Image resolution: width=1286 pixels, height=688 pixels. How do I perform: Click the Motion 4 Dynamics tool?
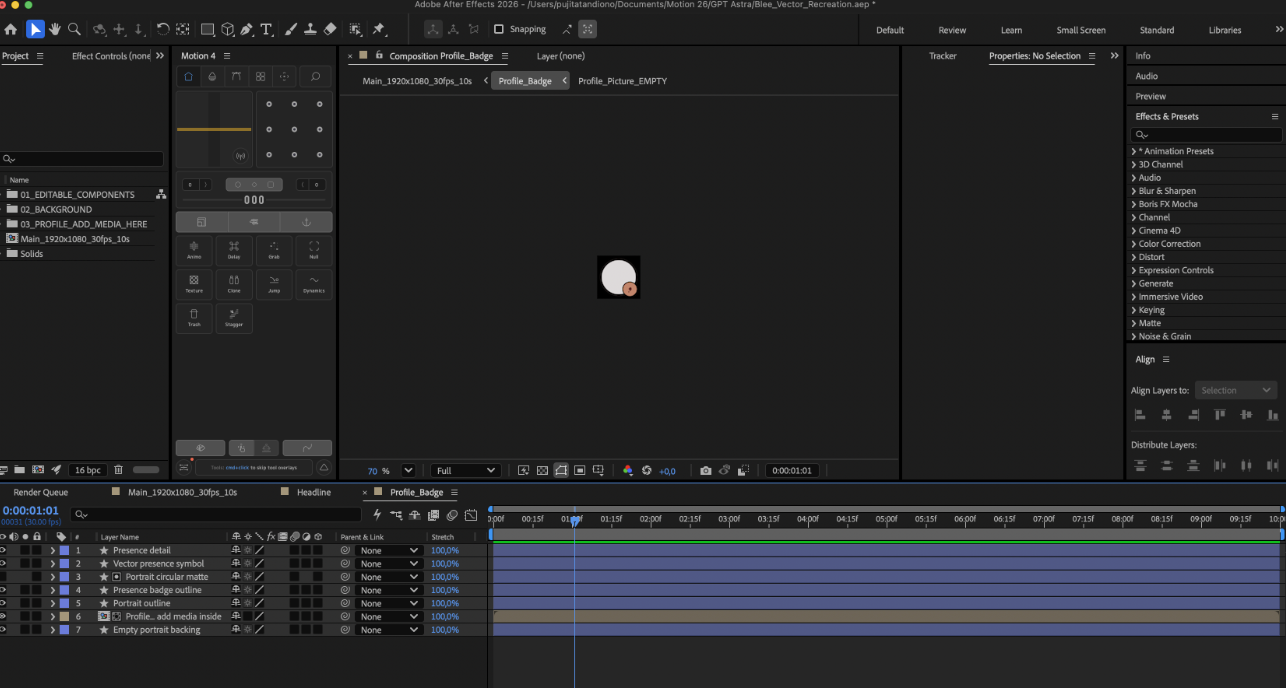(314, 284)
